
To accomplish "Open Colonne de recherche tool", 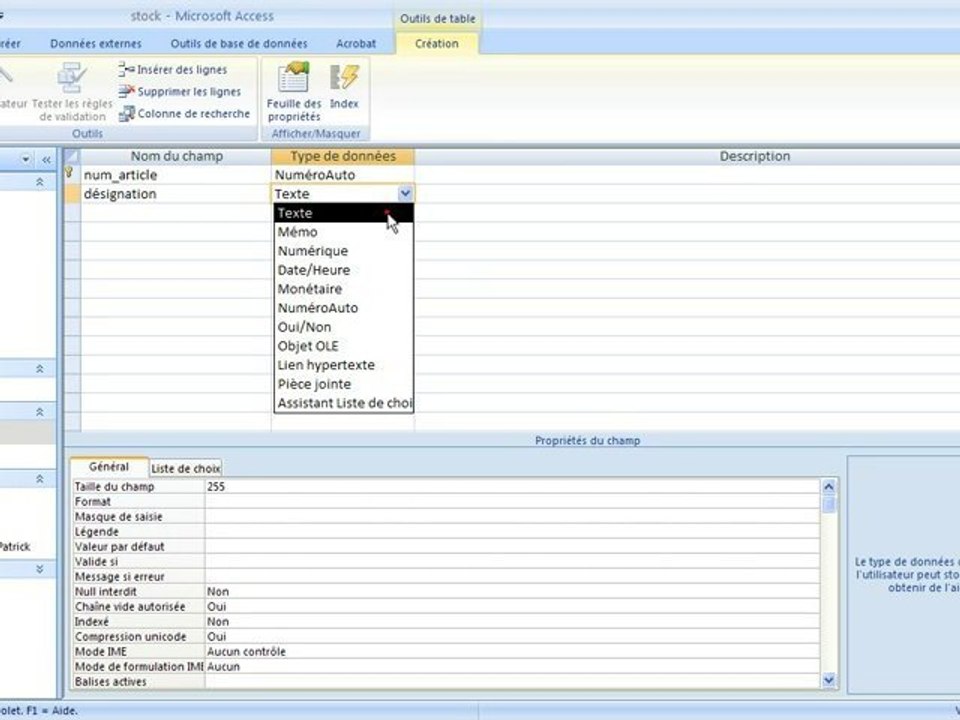I will click(184, 113).
